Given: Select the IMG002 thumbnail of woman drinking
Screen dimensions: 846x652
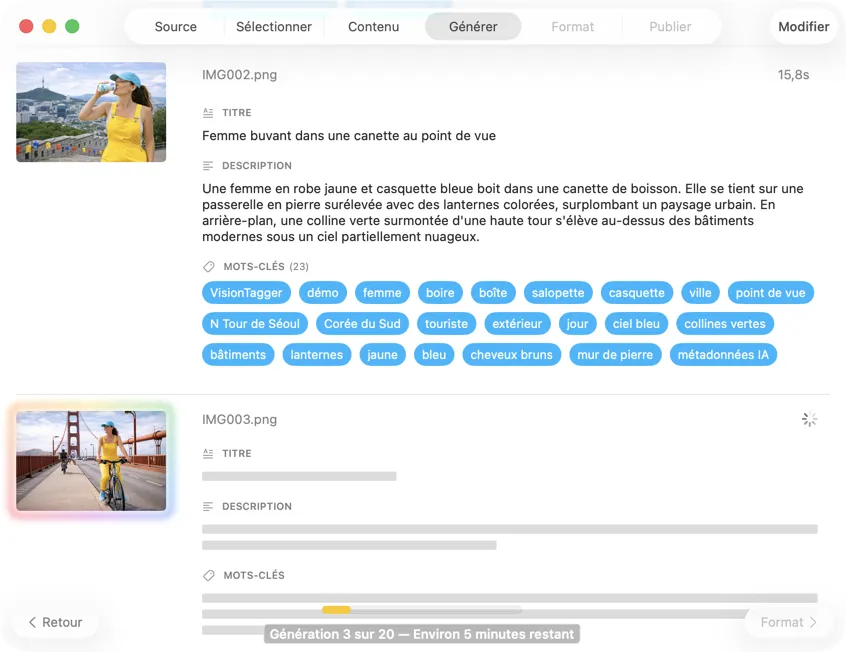Looking at the screenshot, I should coord(91,112).
